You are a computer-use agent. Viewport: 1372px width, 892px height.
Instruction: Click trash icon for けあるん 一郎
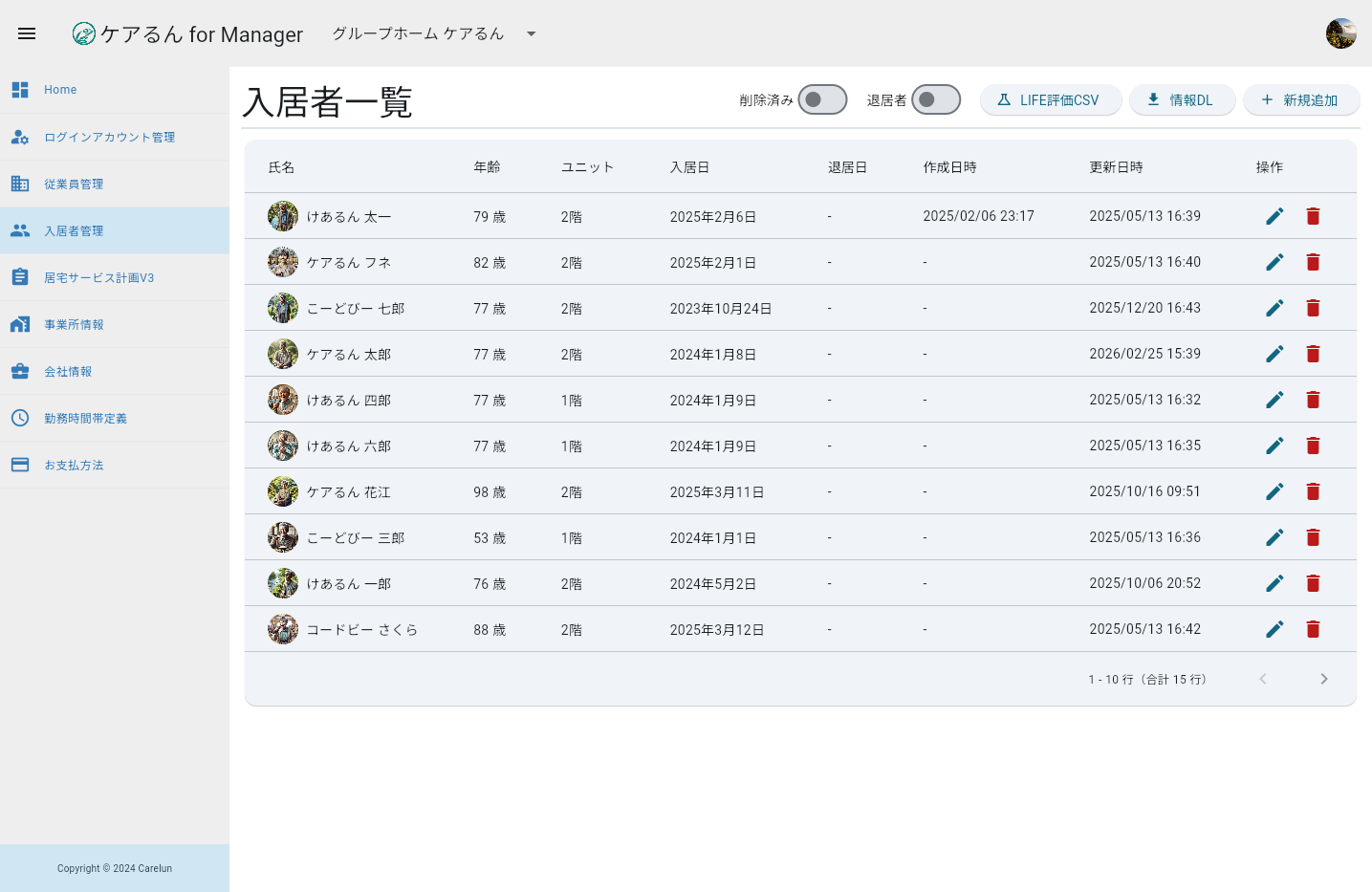(x=1313, y=583)
